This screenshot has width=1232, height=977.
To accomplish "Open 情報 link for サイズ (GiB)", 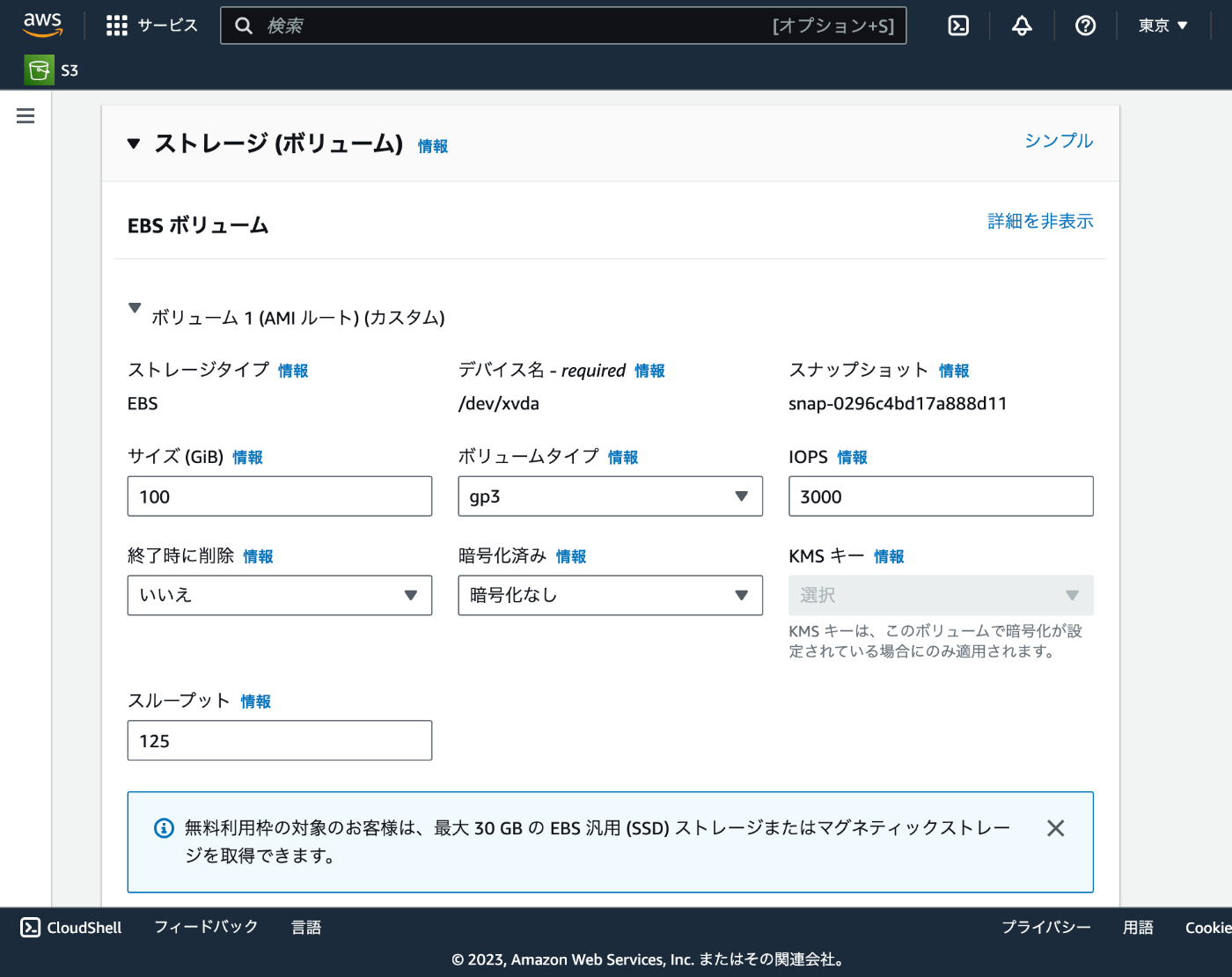I will [247, 457].
